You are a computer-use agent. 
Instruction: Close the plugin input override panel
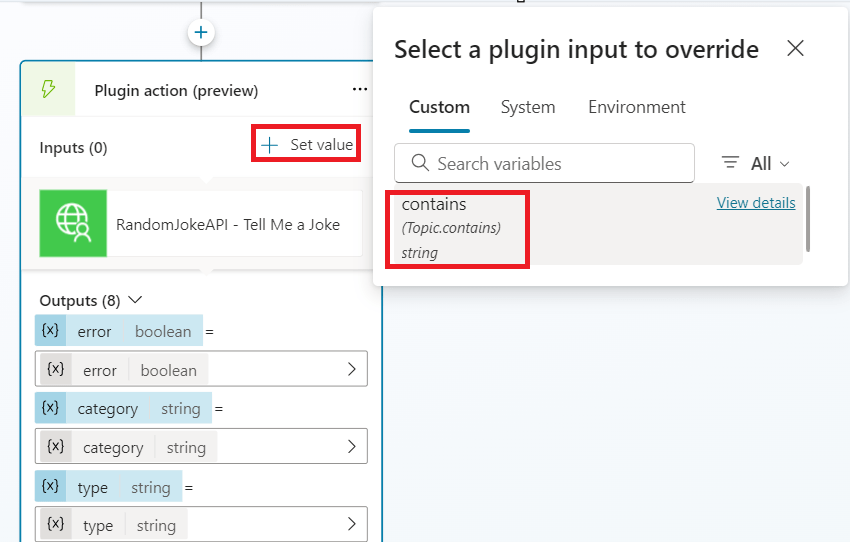[x=795, y=49]
